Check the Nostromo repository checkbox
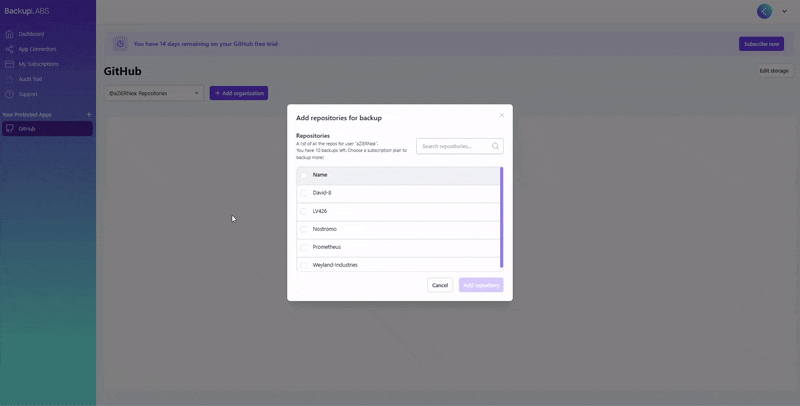The width and height of the screenshot is (800, 406). click(x=304, y=229)
